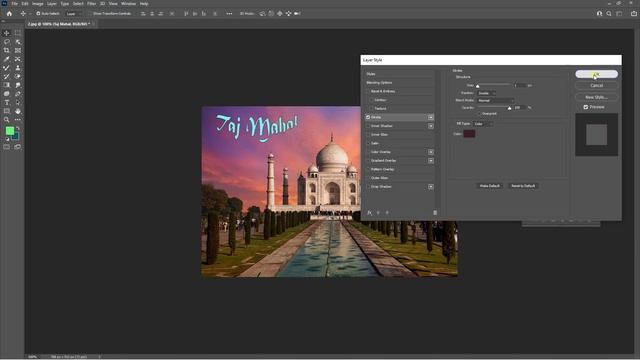Open the File menu
Image resolution: width=640 pixels, height=360 pixels.
(x=15, y=4)
